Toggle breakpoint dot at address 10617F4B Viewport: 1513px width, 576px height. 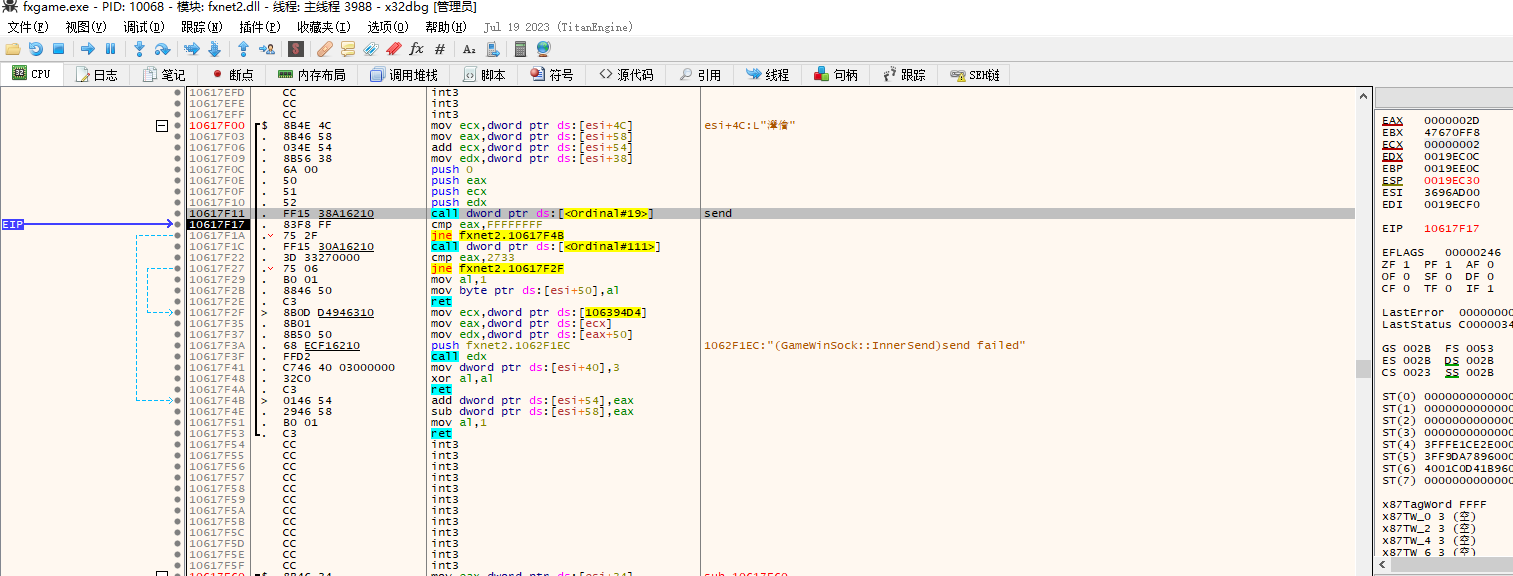(178, 400)
